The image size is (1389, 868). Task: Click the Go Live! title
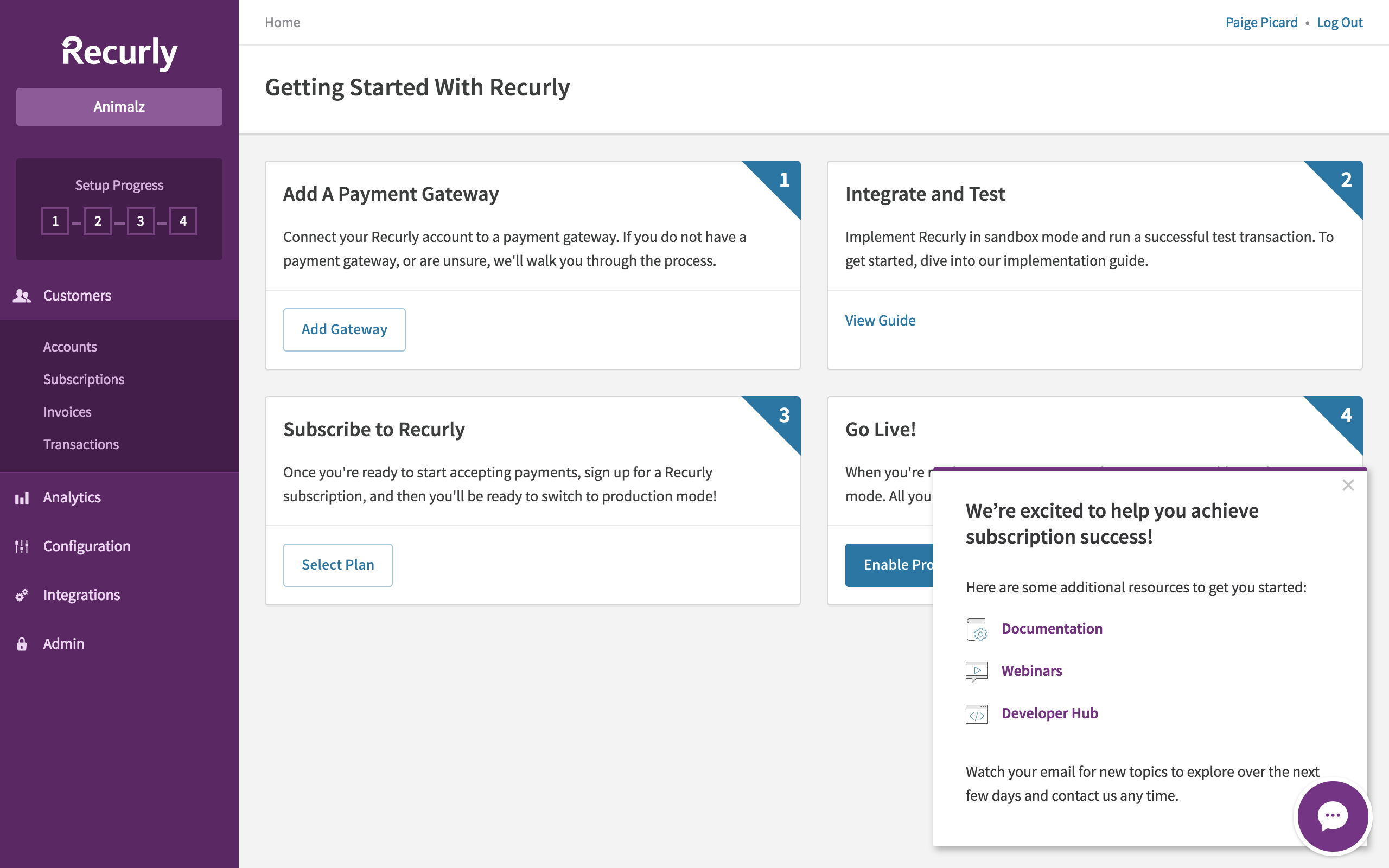(881, 430)
